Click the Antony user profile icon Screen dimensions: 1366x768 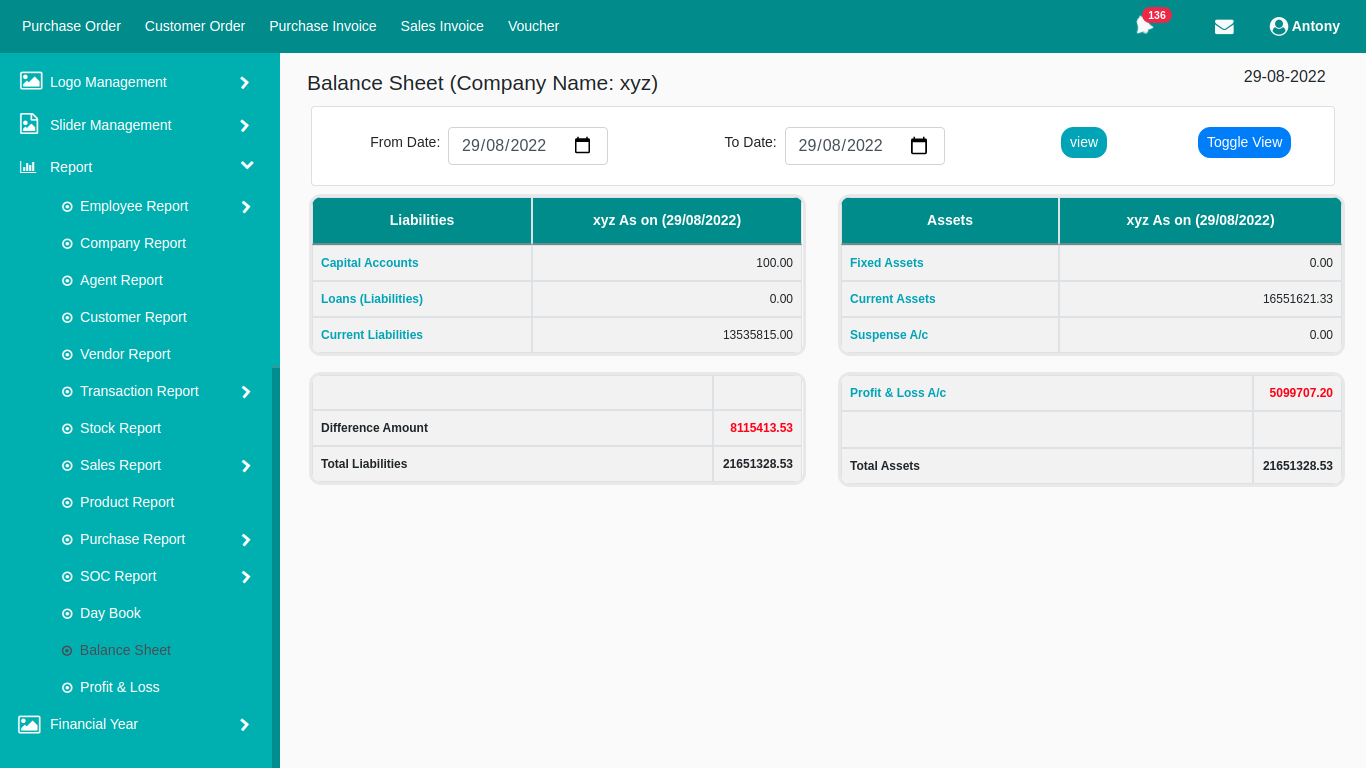click(x=1278, y=27)
